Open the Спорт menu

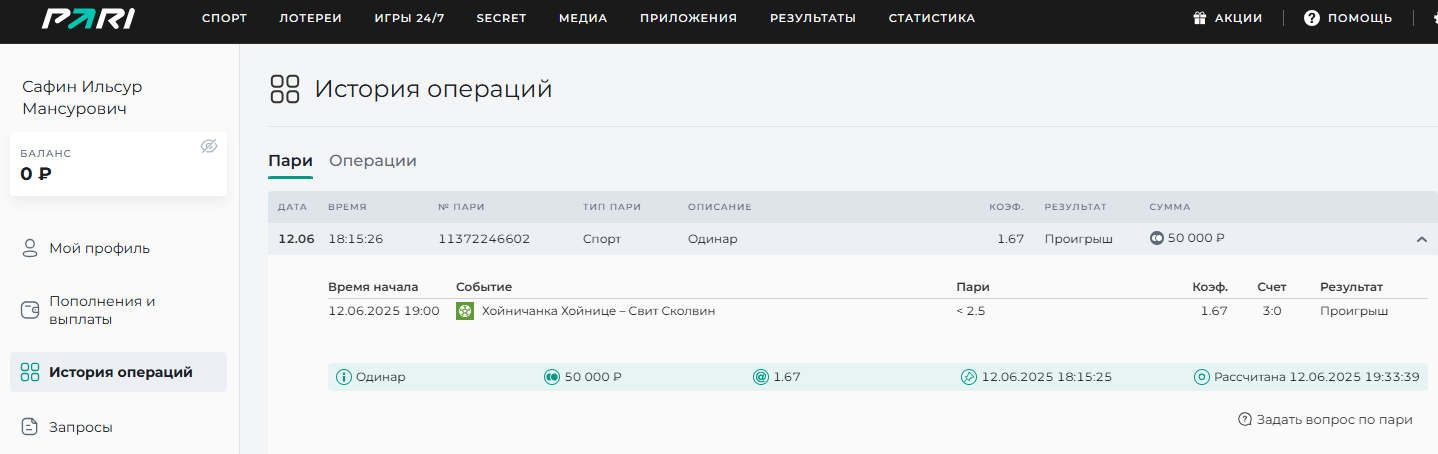(224, 18)
